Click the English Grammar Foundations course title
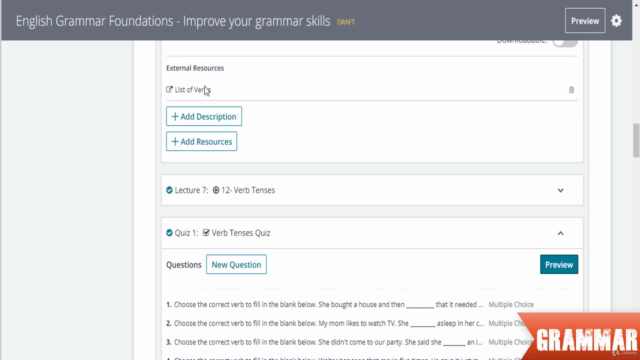Screen dimensions: 640x360 (173, 21)
